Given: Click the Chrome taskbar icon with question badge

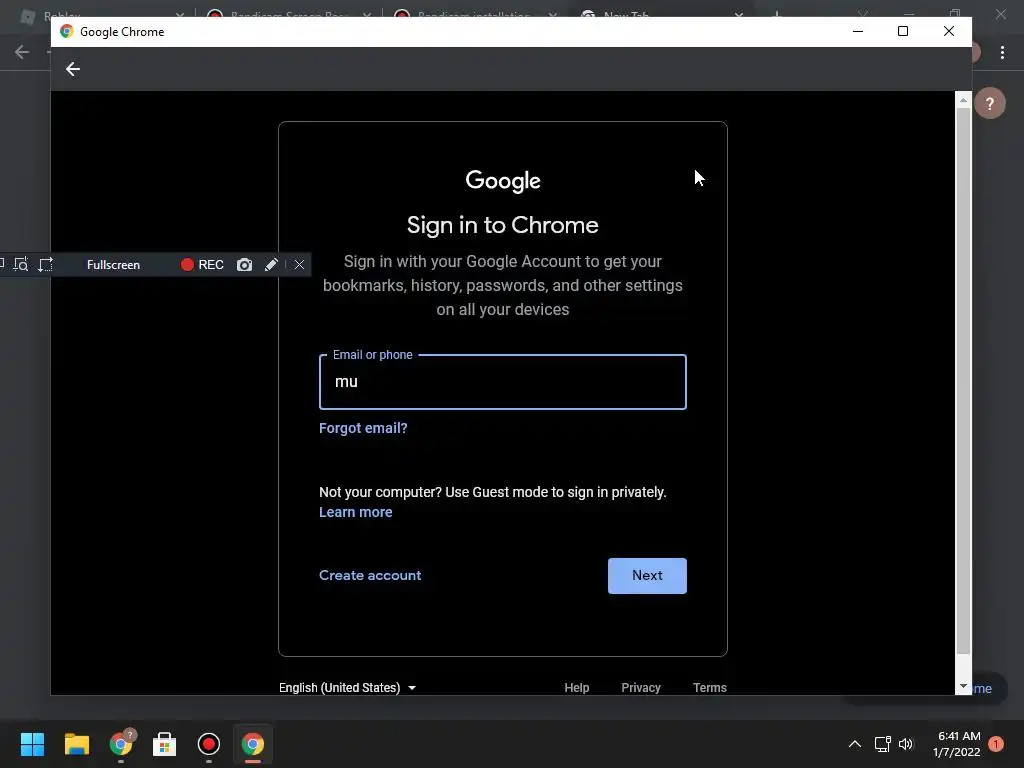Looking at the screenshot, I should click(121, 744).
